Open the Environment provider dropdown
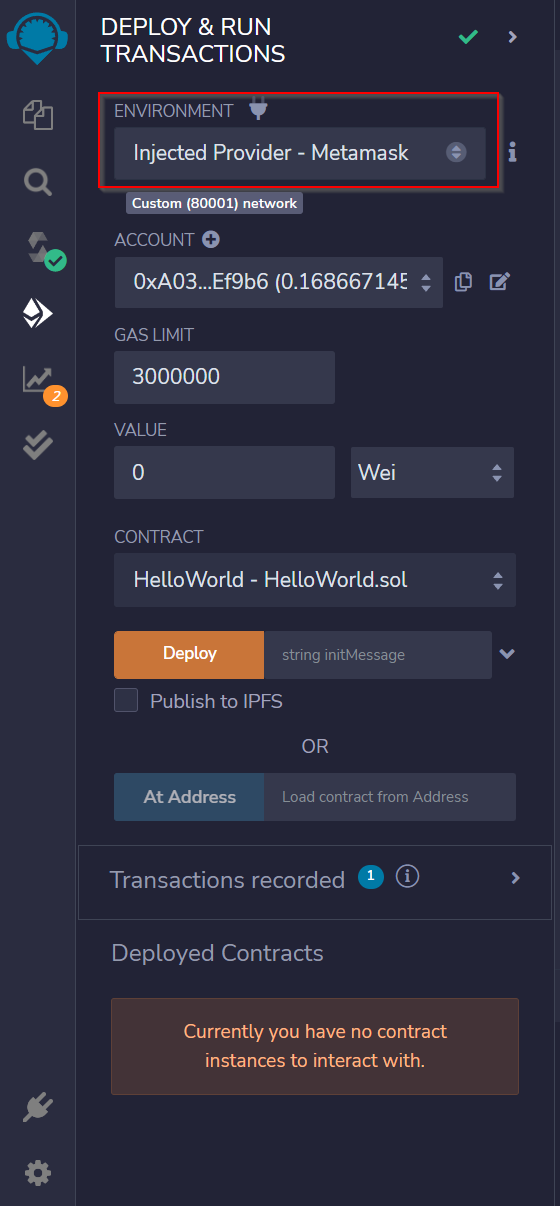This screenshot has width=560, height=1206. [300, 153]
